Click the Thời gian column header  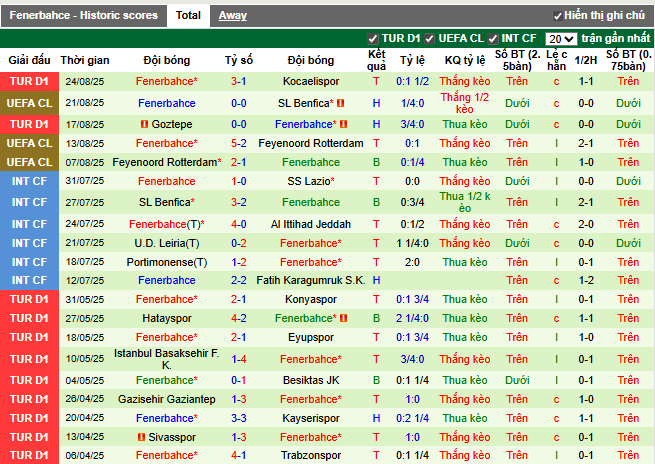coord(85,60)
